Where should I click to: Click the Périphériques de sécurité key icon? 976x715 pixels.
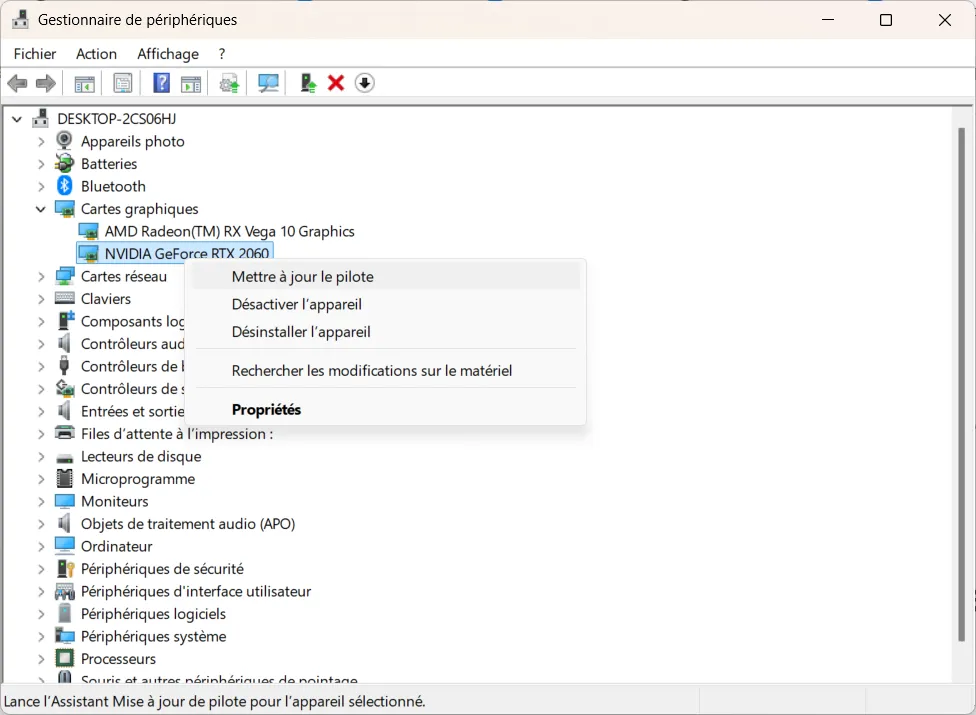pyautogui.click(x=65, y=568)
